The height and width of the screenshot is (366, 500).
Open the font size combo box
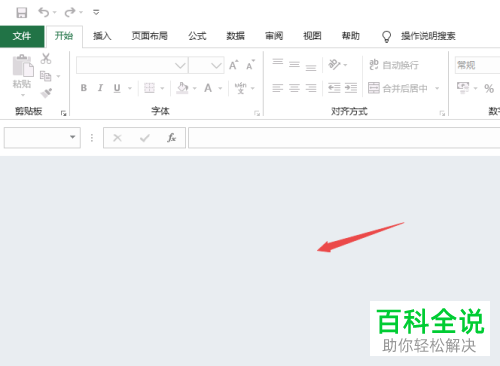click(x=206, y=65)
